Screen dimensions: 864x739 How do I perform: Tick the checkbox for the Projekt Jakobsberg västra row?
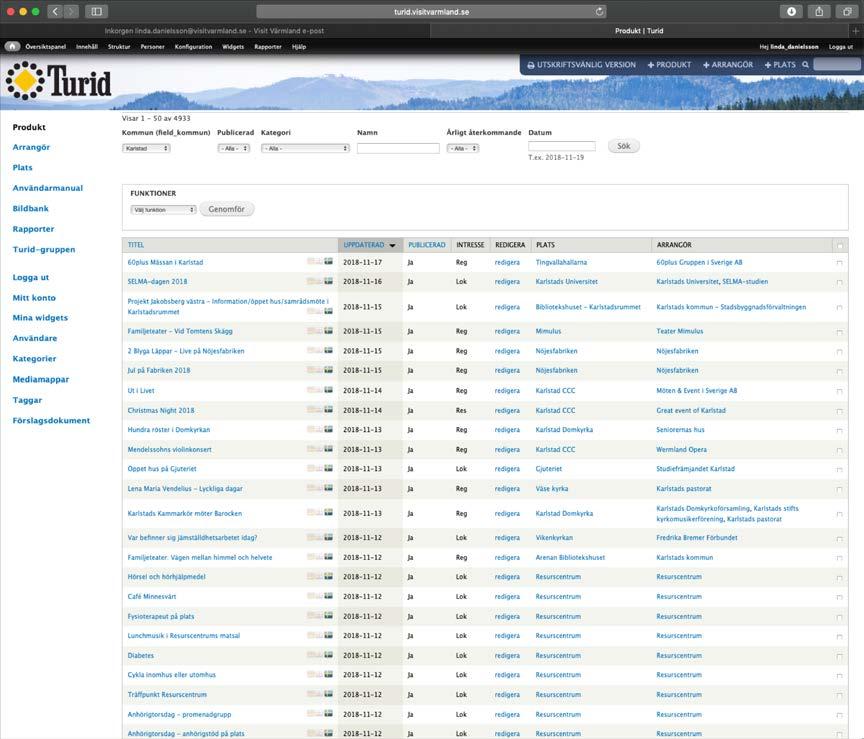(839, 308)
